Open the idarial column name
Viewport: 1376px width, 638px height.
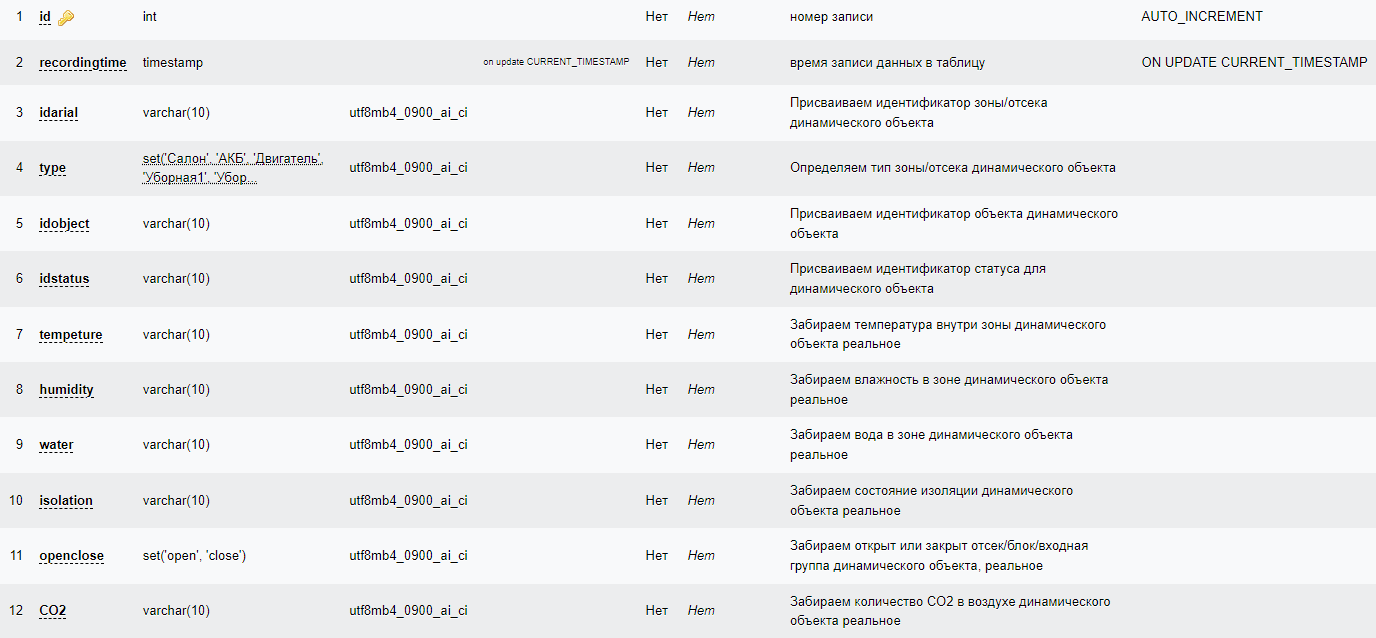pos(59,112)
